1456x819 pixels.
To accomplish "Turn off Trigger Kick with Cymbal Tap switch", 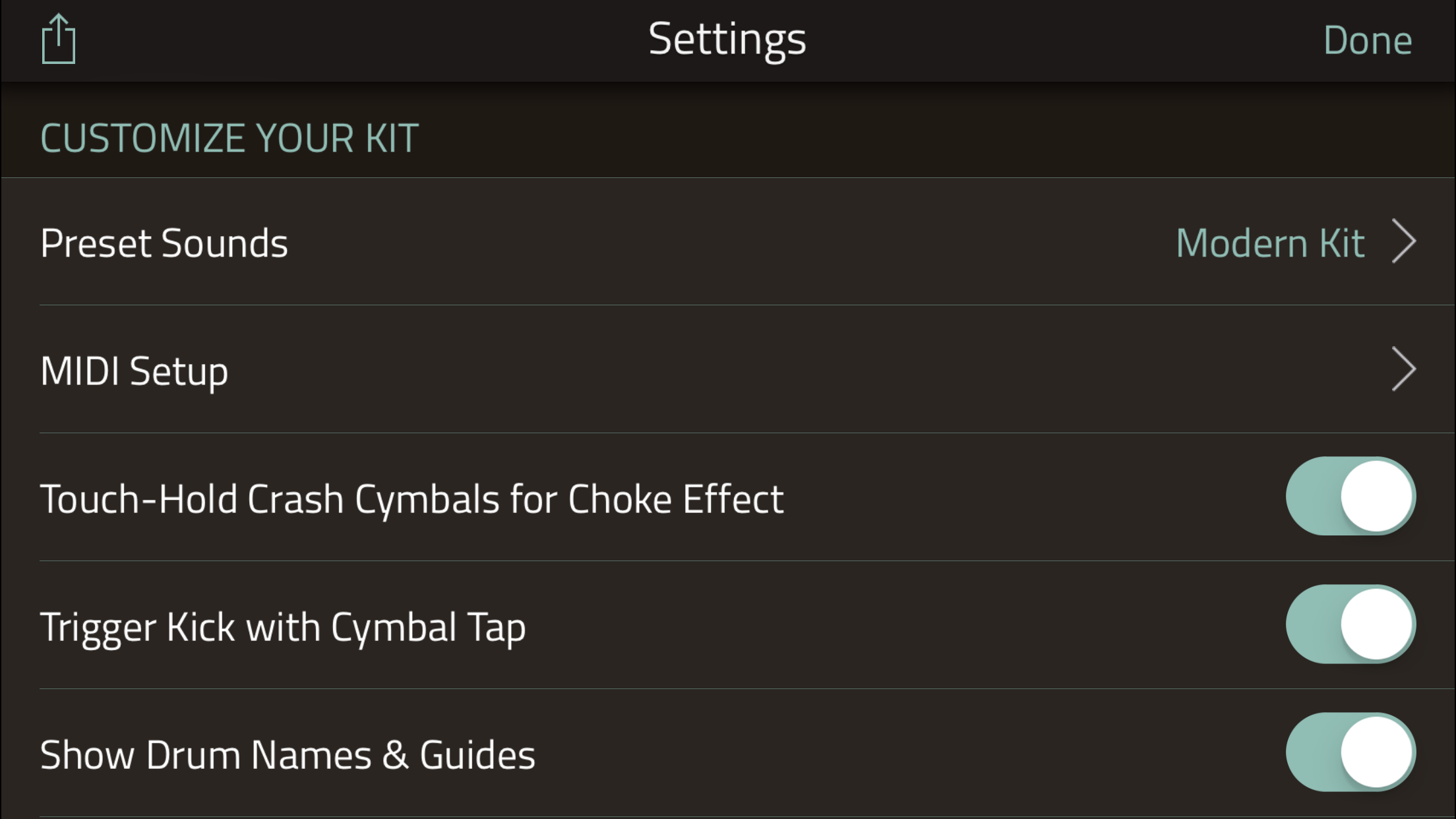I will (1350, 624).
